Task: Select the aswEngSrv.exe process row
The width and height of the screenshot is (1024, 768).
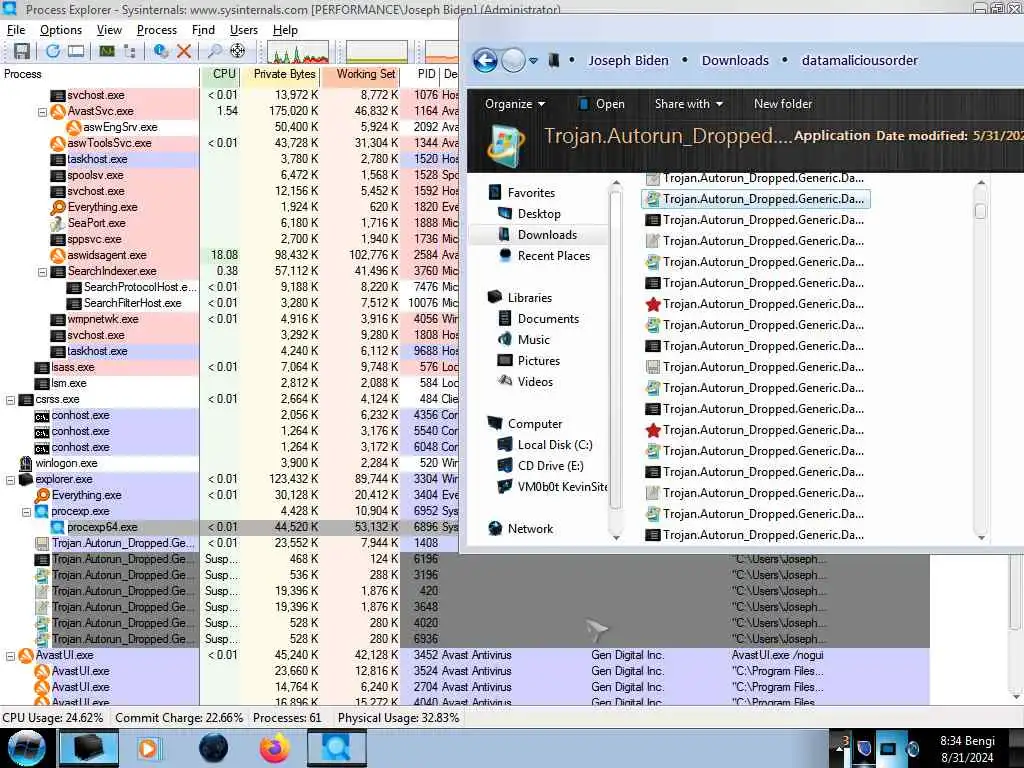Action: click(x=229, y=127)
